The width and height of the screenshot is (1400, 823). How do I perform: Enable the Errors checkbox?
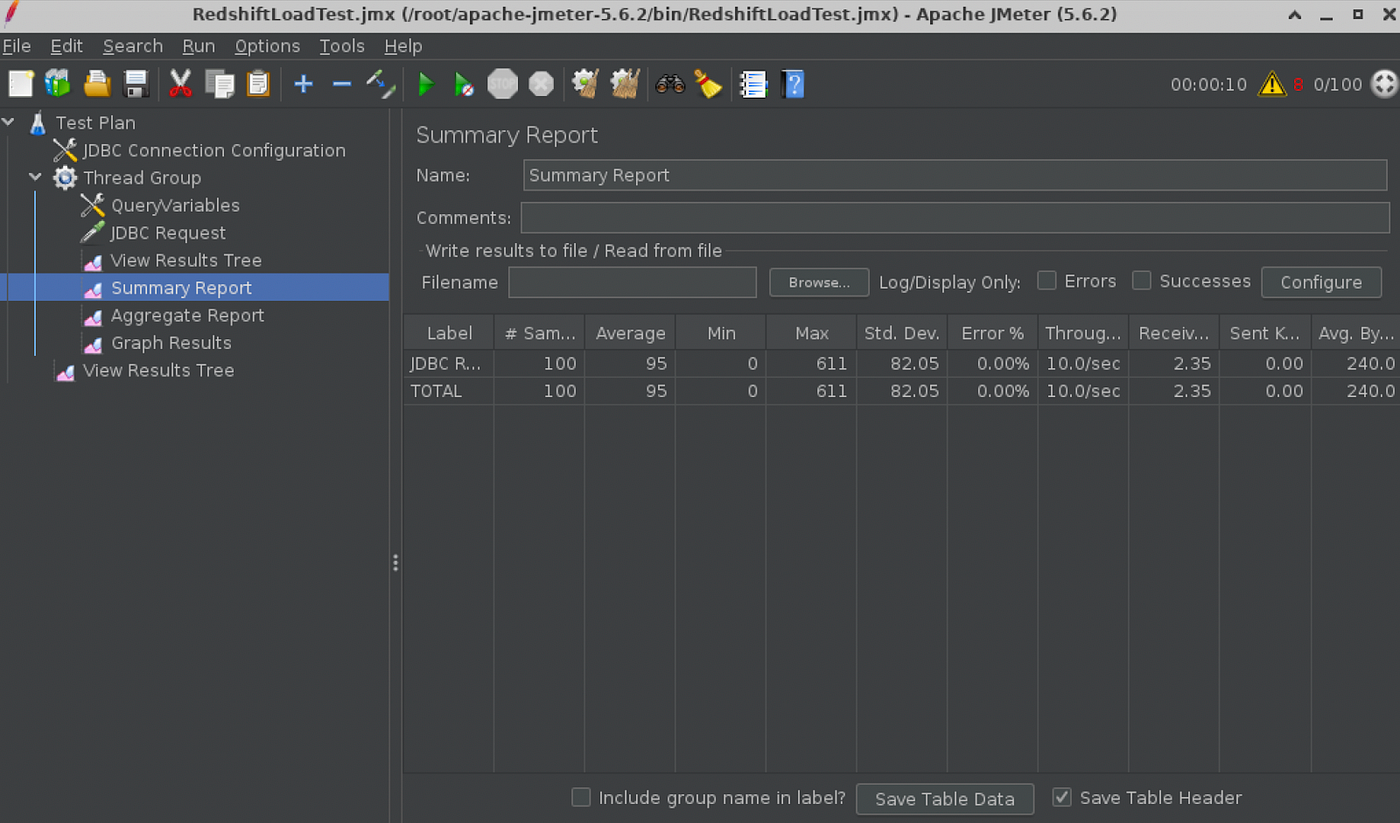point(1047,281)
